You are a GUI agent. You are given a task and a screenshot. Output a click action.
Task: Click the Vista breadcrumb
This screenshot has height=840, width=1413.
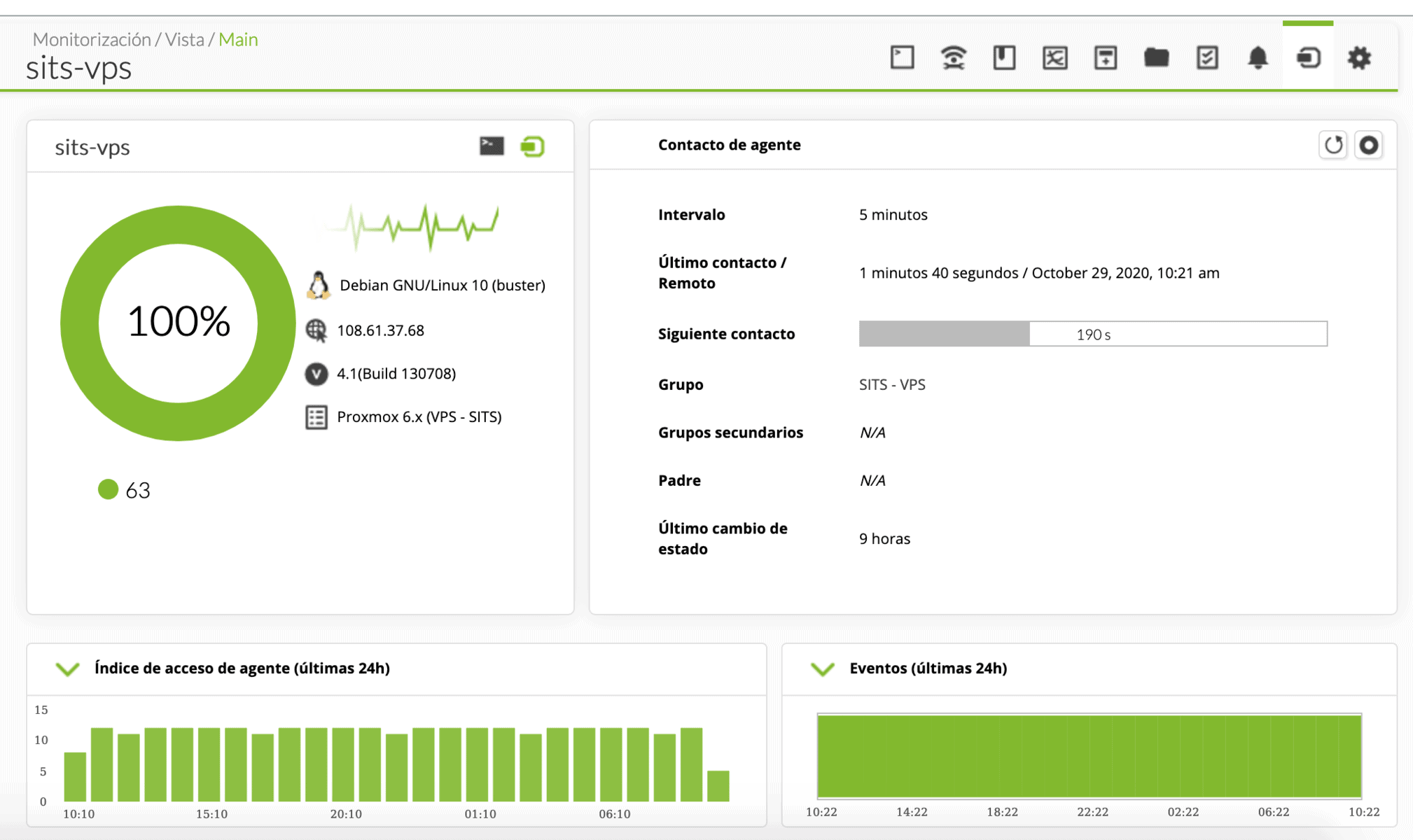point(185,39)
